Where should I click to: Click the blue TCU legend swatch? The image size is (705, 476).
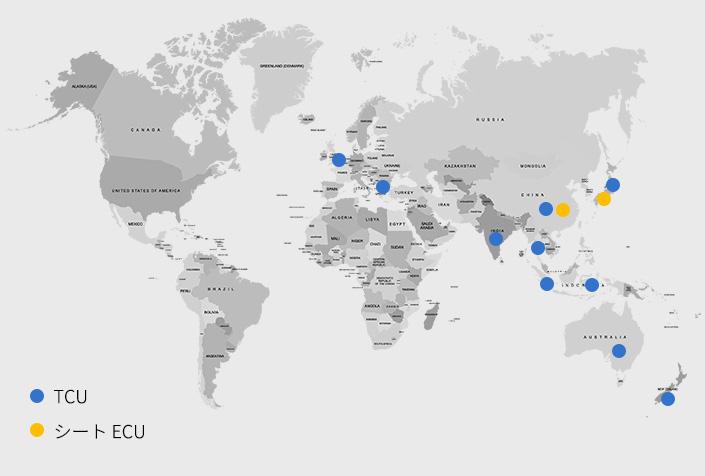(x=37, y=396)
